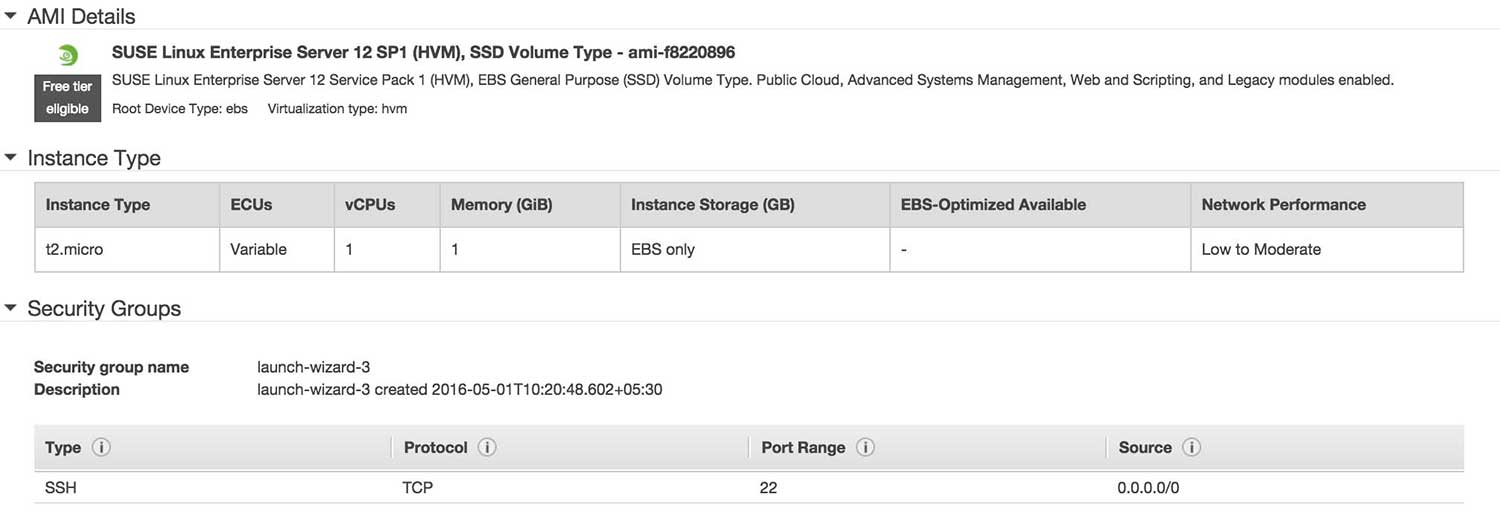The width and height of the screenshot is (1500, 526).
Task: Select the EBS-Optimized Available column header
Action: pos(993,204)
